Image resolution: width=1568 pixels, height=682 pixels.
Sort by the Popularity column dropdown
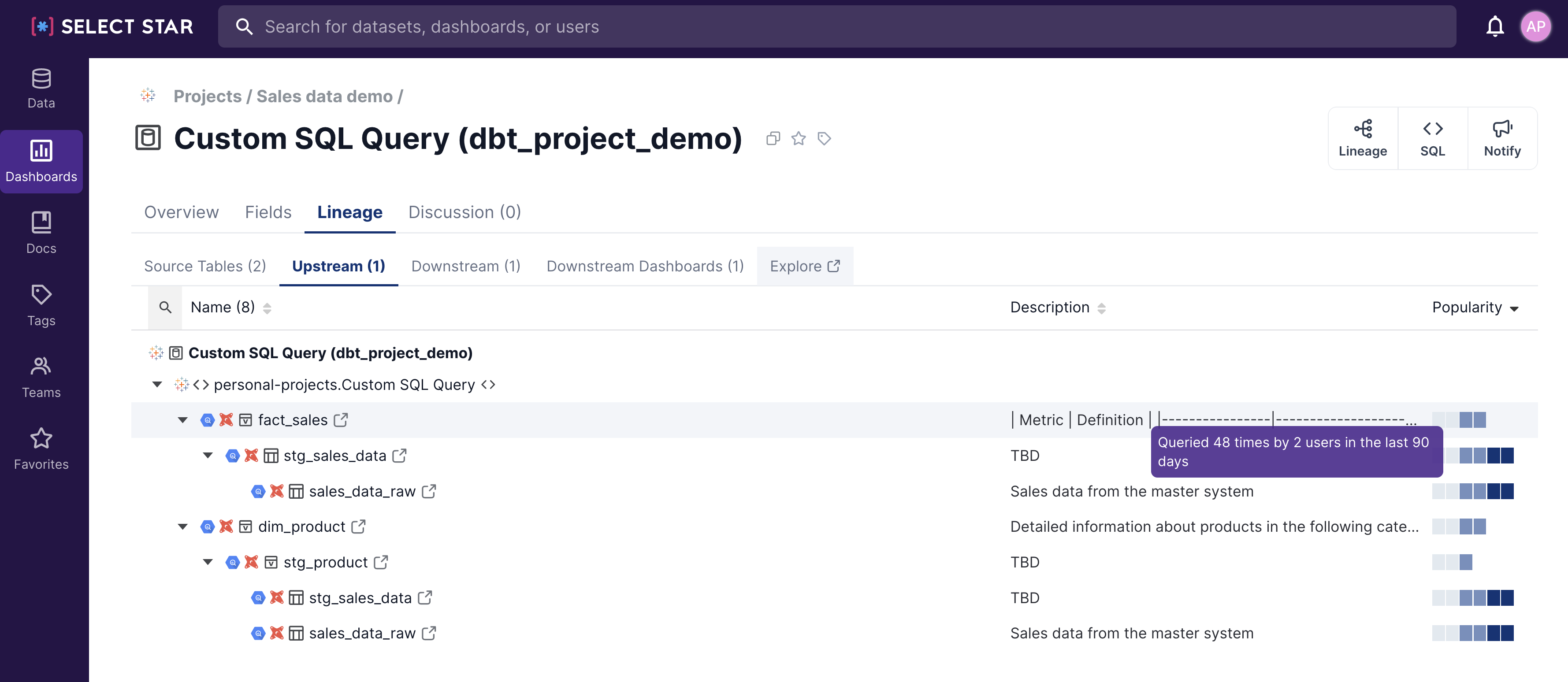pyautogui.click(x=1475, y=307)
